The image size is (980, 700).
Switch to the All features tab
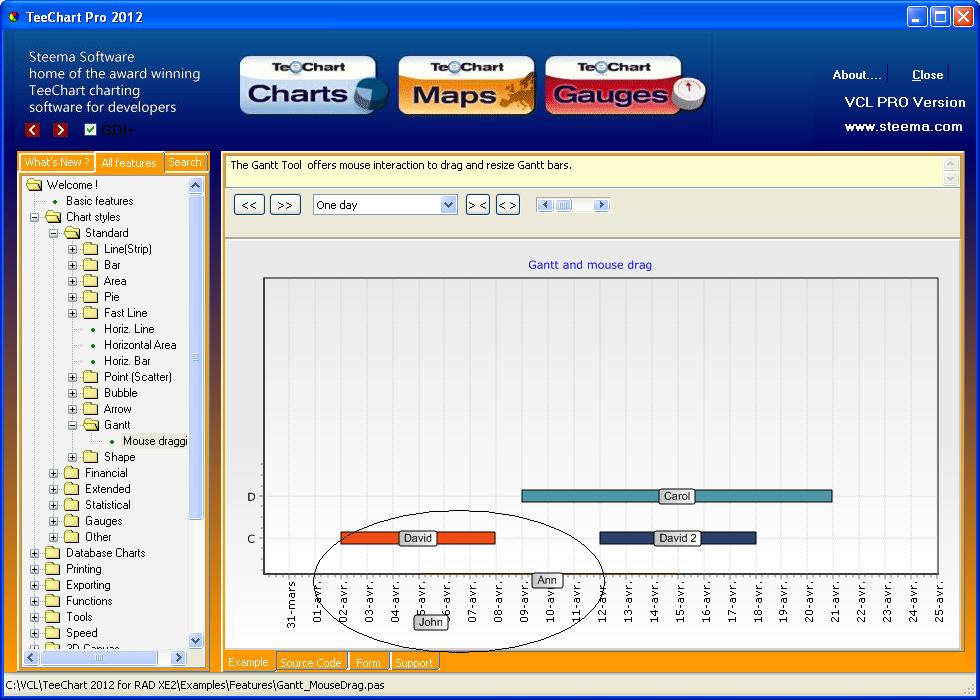click(x=129, y=162)
